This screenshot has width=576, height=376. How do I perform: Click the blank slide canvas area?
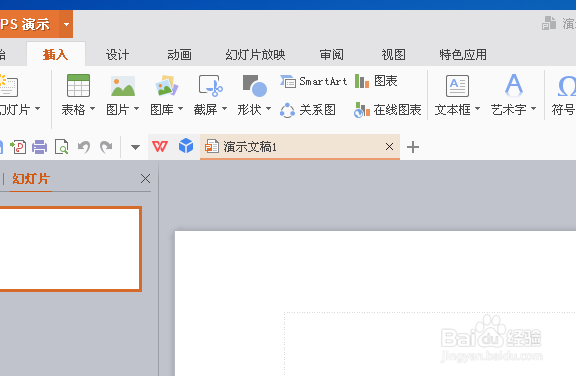click(x=375, y=303)
